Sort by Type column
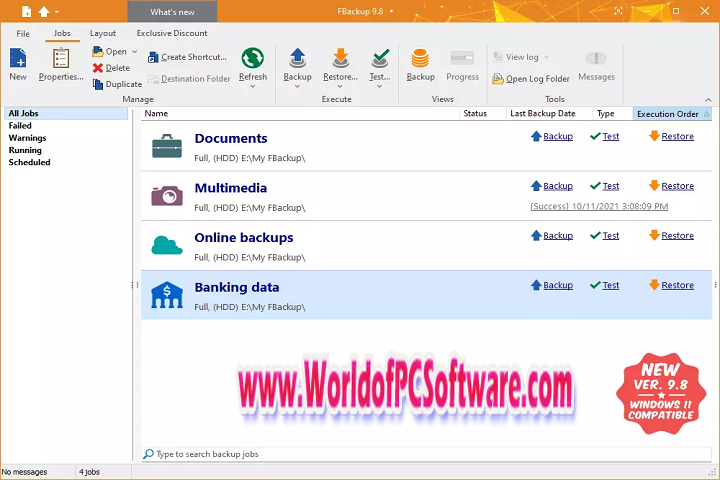The width and height of the screenshot is (720, 480). point(613,113)
